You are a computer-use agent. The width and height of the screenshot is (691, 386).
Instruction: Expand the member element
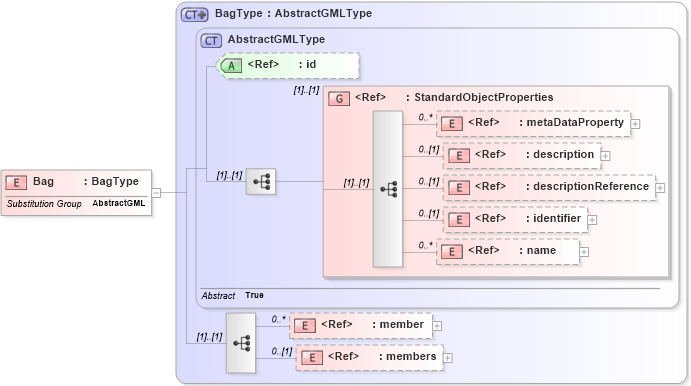point(437,326)
